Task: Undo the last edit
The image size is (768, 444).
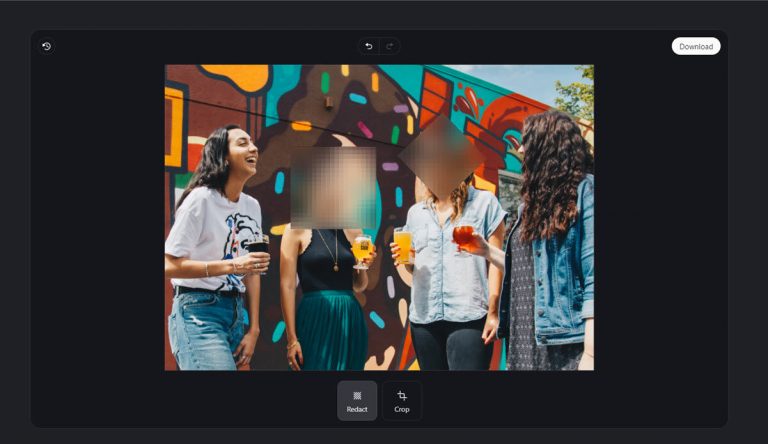Action: pyautogui.click(x=368, y=46)
